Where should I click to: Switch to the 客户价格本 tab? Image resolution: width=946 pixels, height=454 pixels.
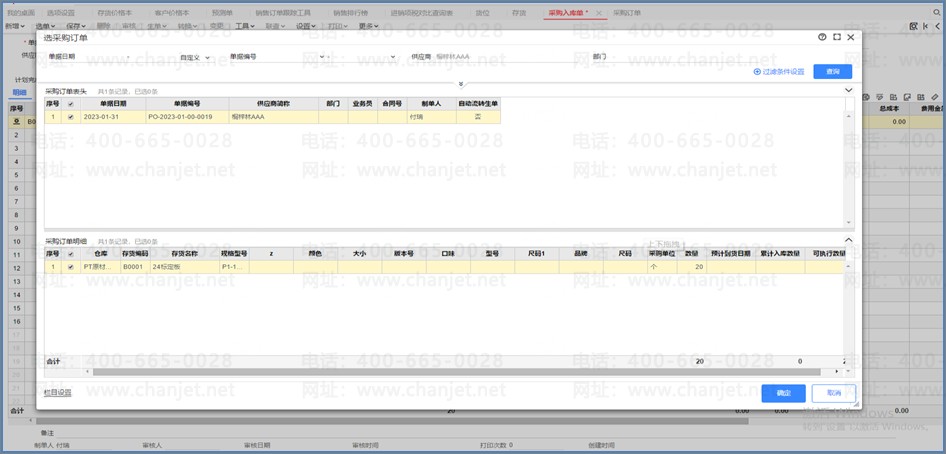[x=171, y=13]
